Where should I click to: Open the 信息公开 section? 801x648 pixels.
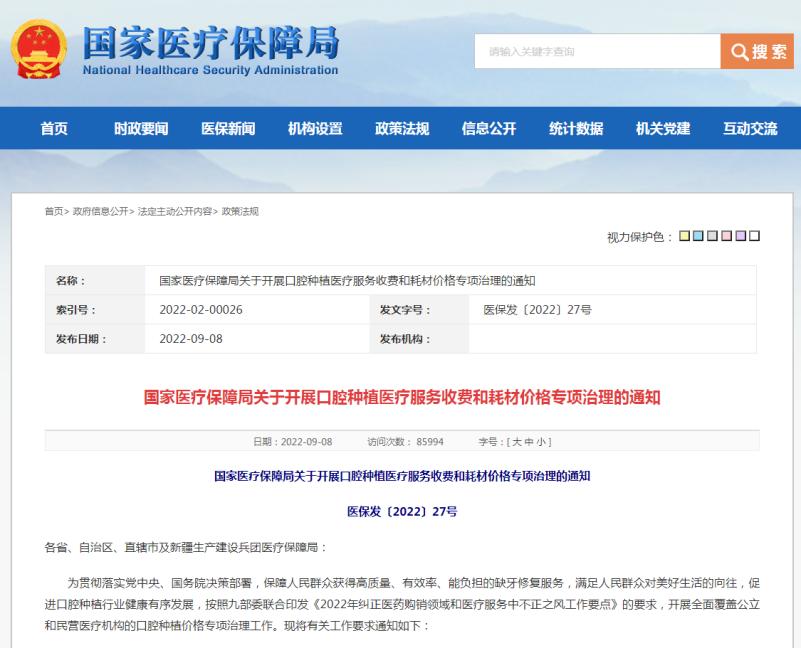[487, 129]
